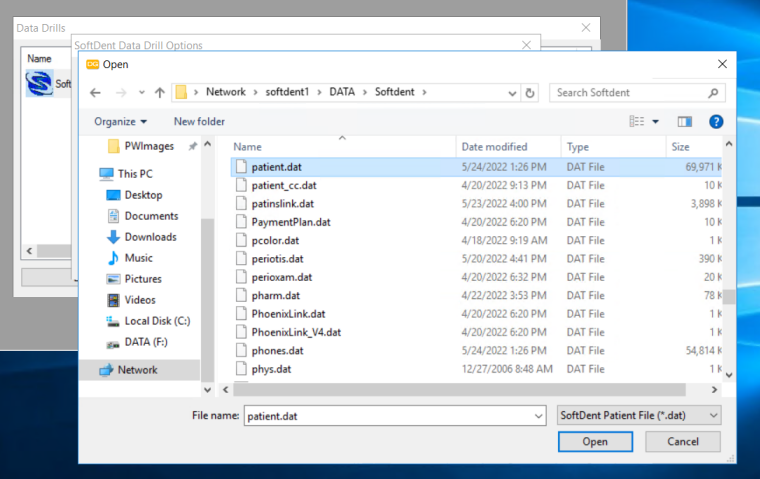The width and height of the screenshot is (760, 479).
Task: Click the File name input field
Action: (388, 416)
